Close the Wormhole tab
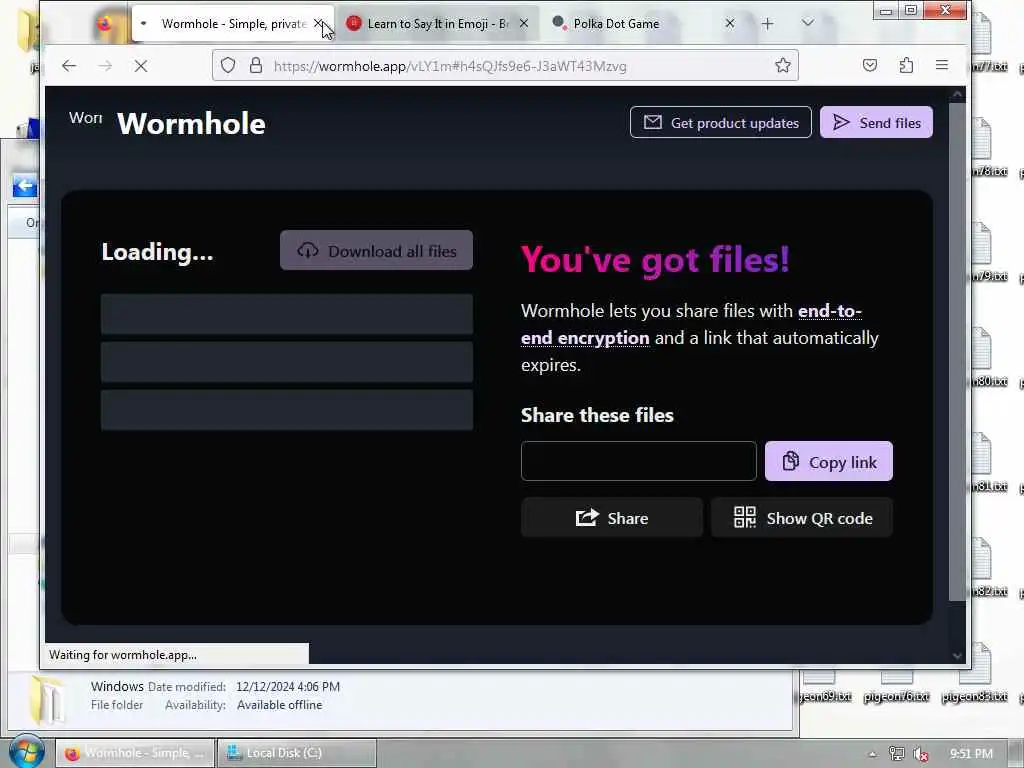Image resolution: width=1024 pixels, height=768 pixels. coord(318,24)
